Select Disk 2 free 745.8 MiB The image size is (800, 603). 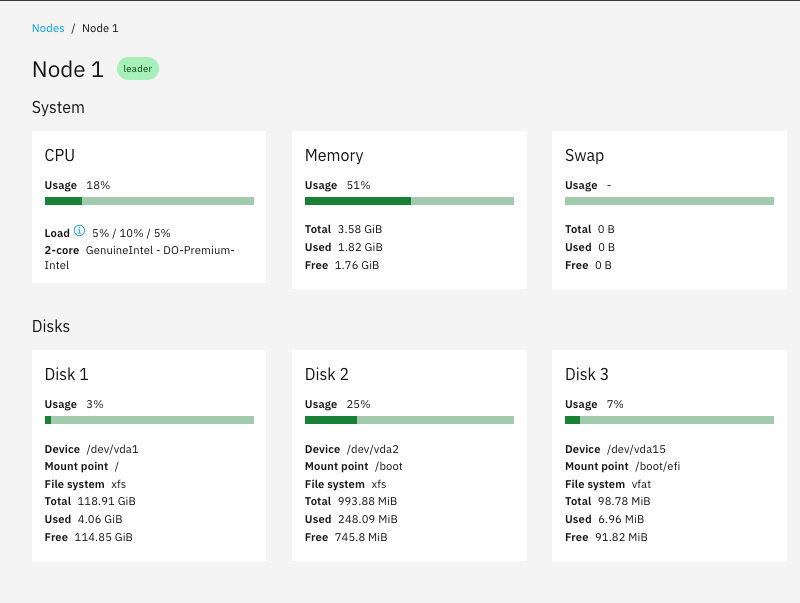coord(361,537)
